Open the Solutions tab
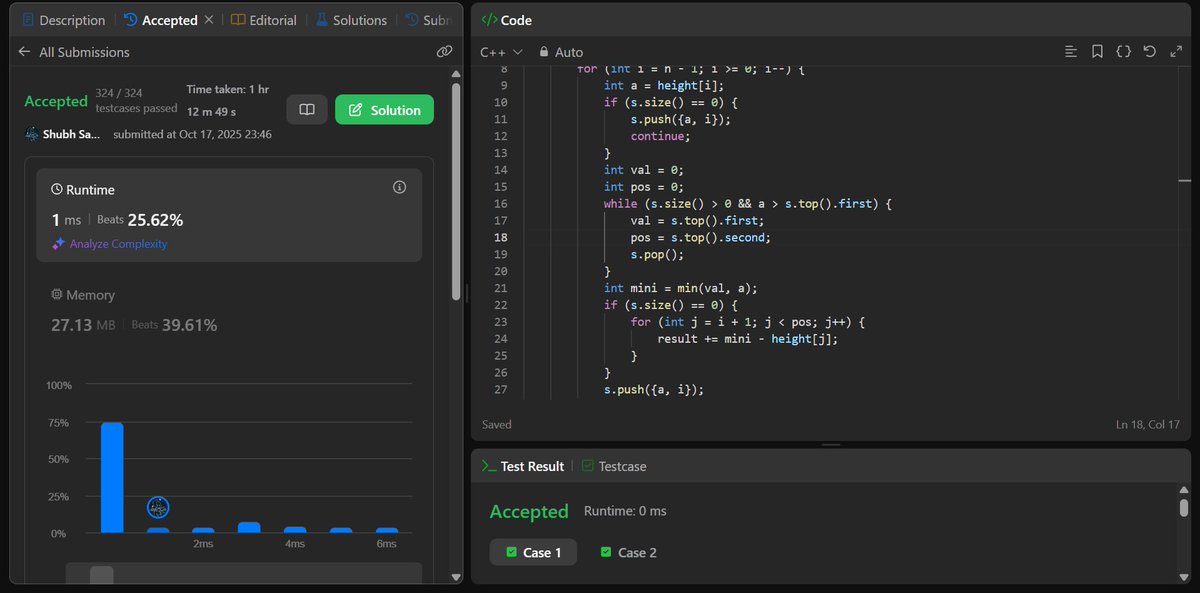Screen dimensions: 1200x593 [x=350, y=20]
